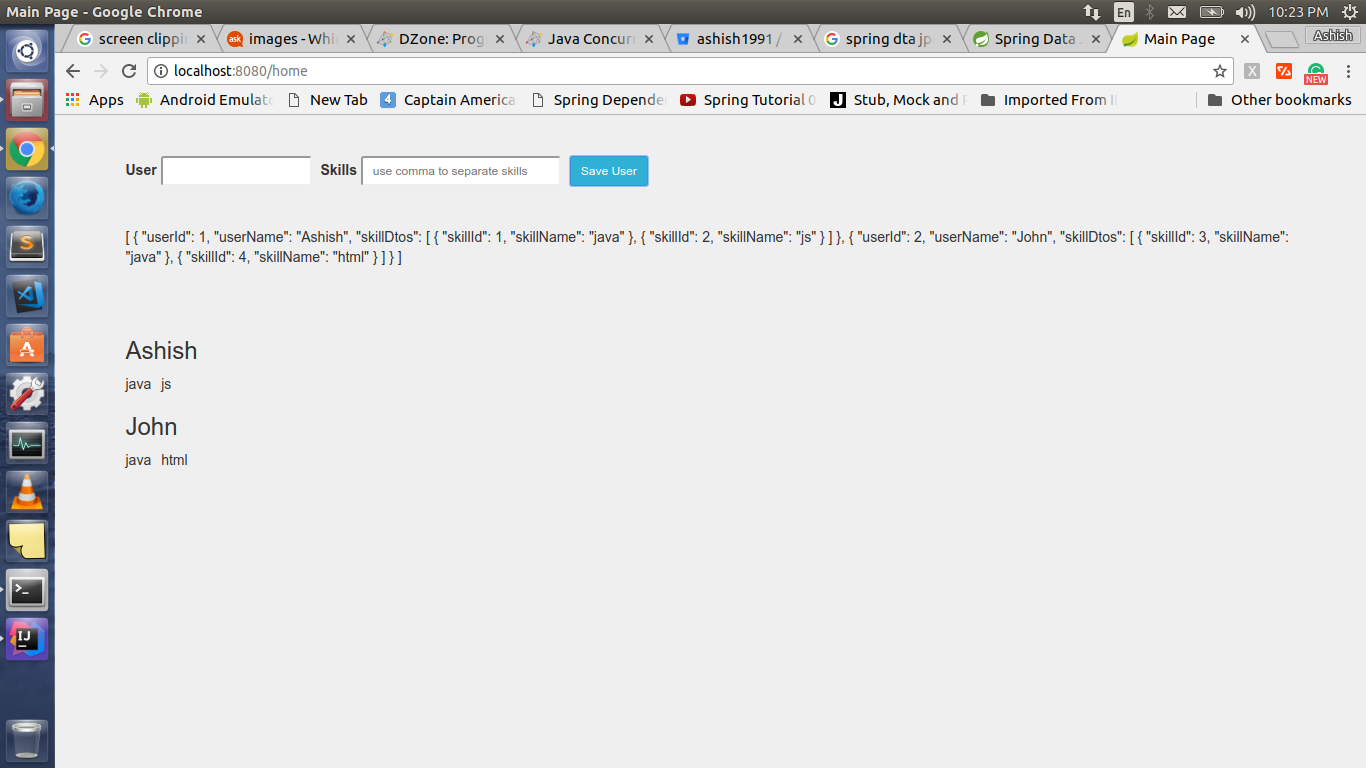Click the site information icon in address bar
1366x768 pixels.
click(162, 71)
